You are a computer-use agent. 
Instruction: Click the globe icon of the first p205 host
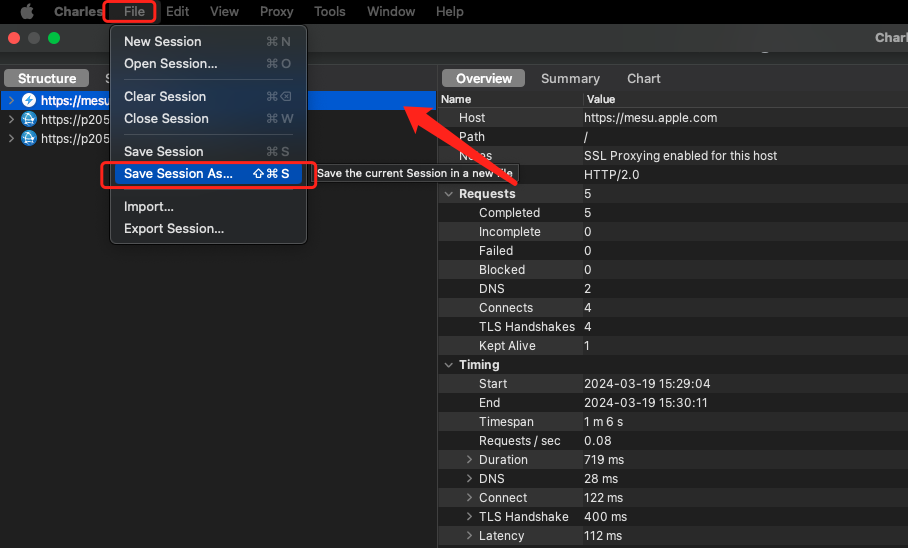point(29,119)
